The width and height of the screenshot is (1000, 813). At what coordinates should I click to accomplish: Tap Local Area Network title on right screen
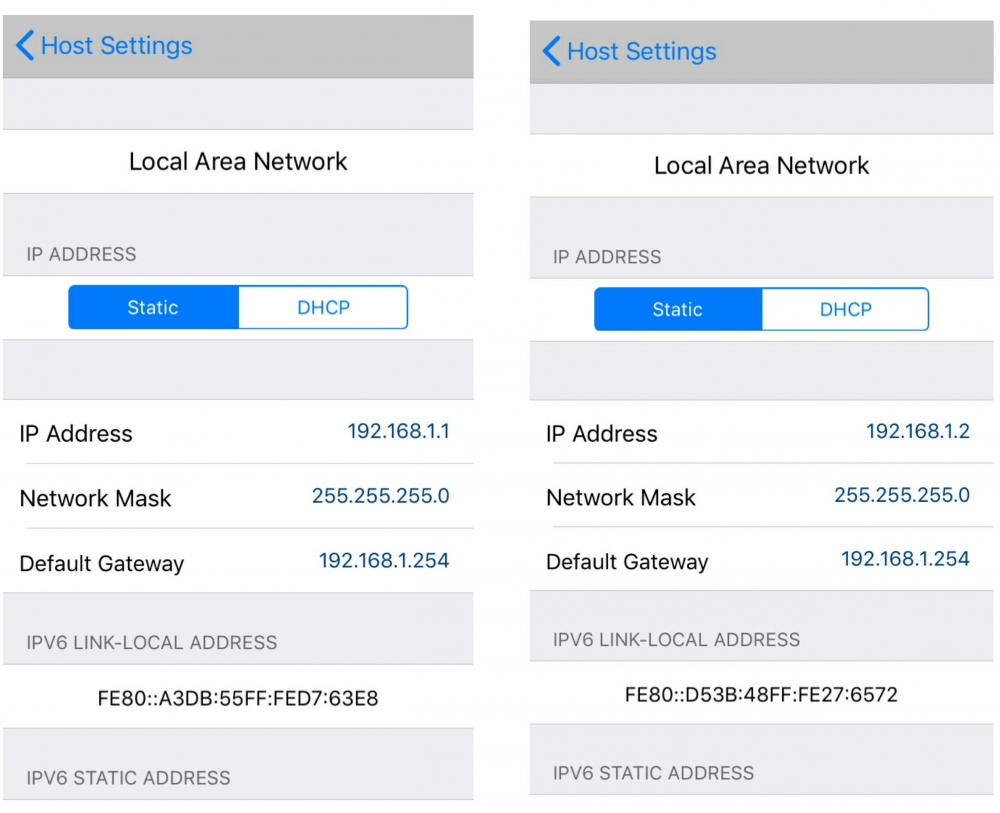tap(761, 166)
